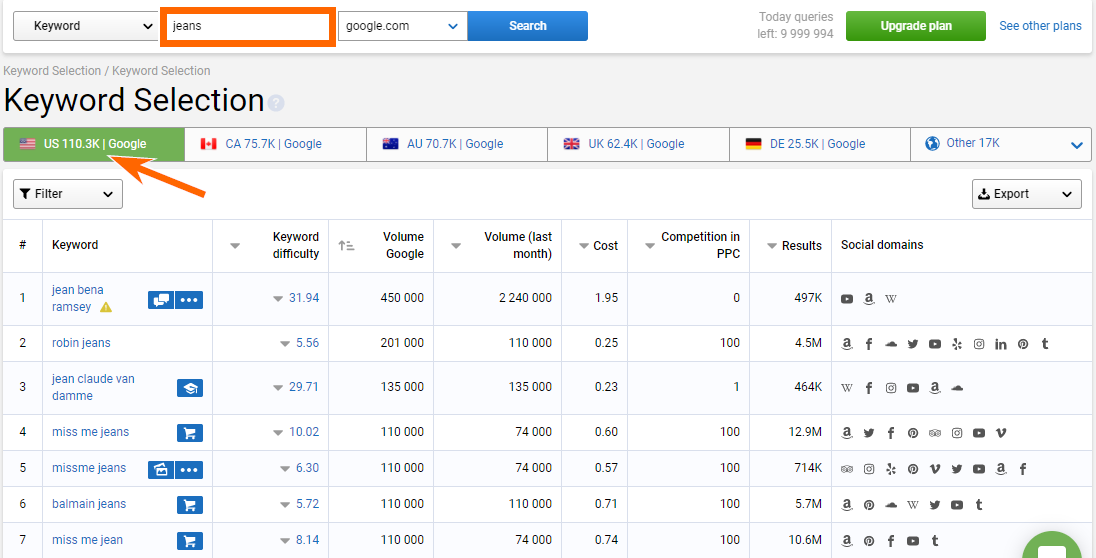The image size is (1096, 558).
Task: Click keyword difficulty value 8.14
Action: tap(308, 540)
